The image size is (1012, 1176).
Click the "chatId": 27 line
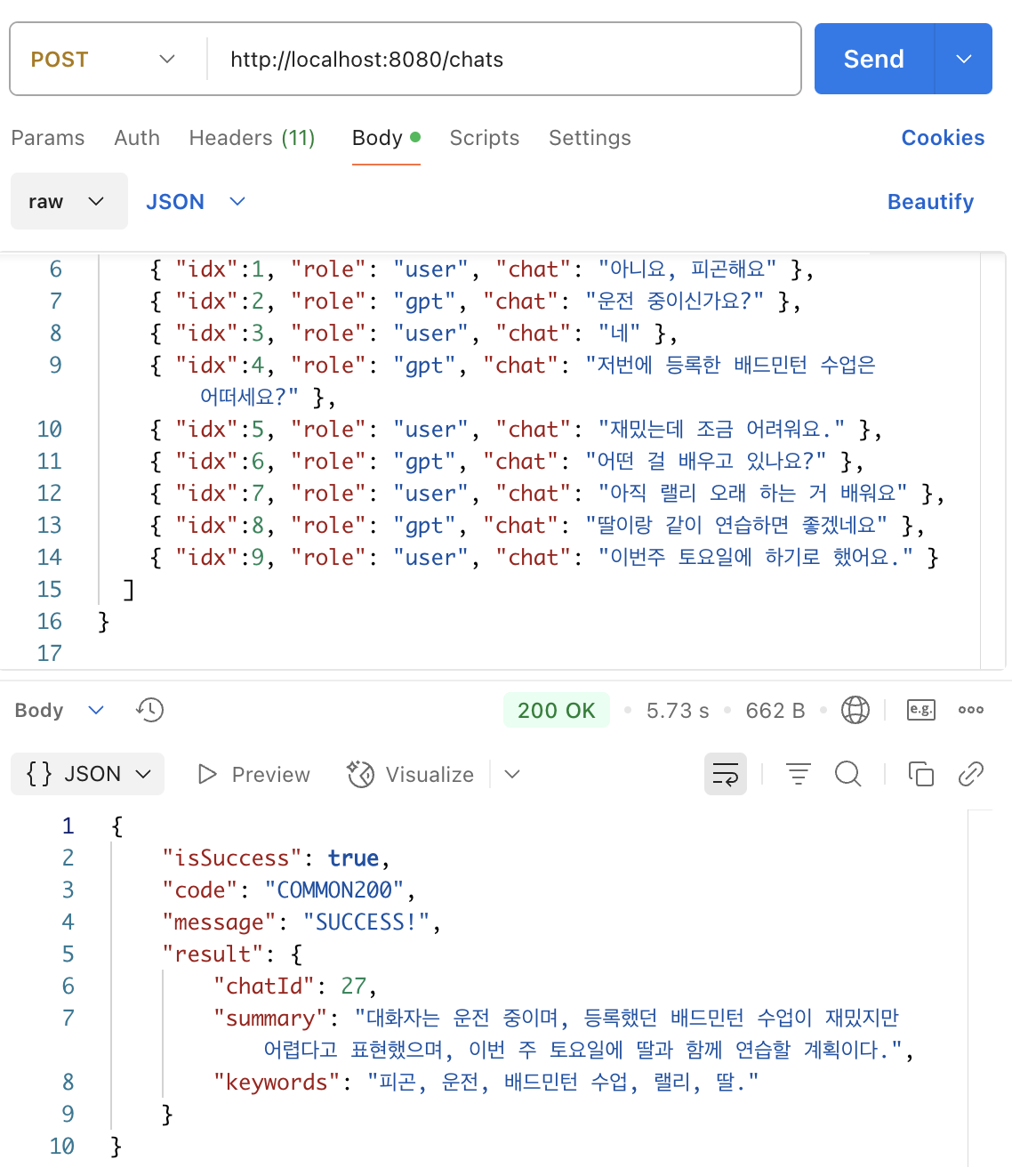[295, 987]
